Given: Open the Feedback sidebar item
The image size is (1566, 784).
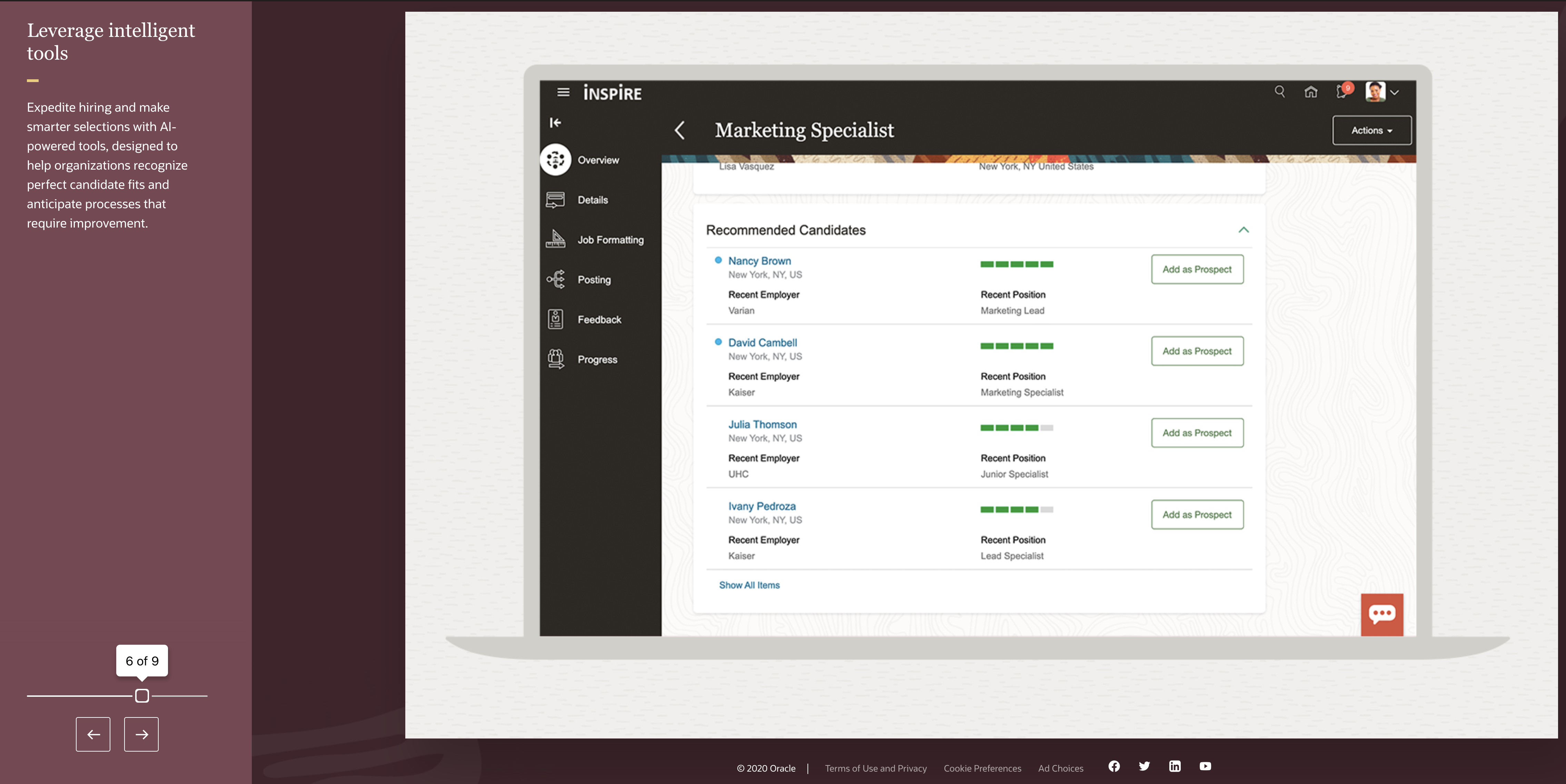Looking at the screenshot, I should pos(599,320).
